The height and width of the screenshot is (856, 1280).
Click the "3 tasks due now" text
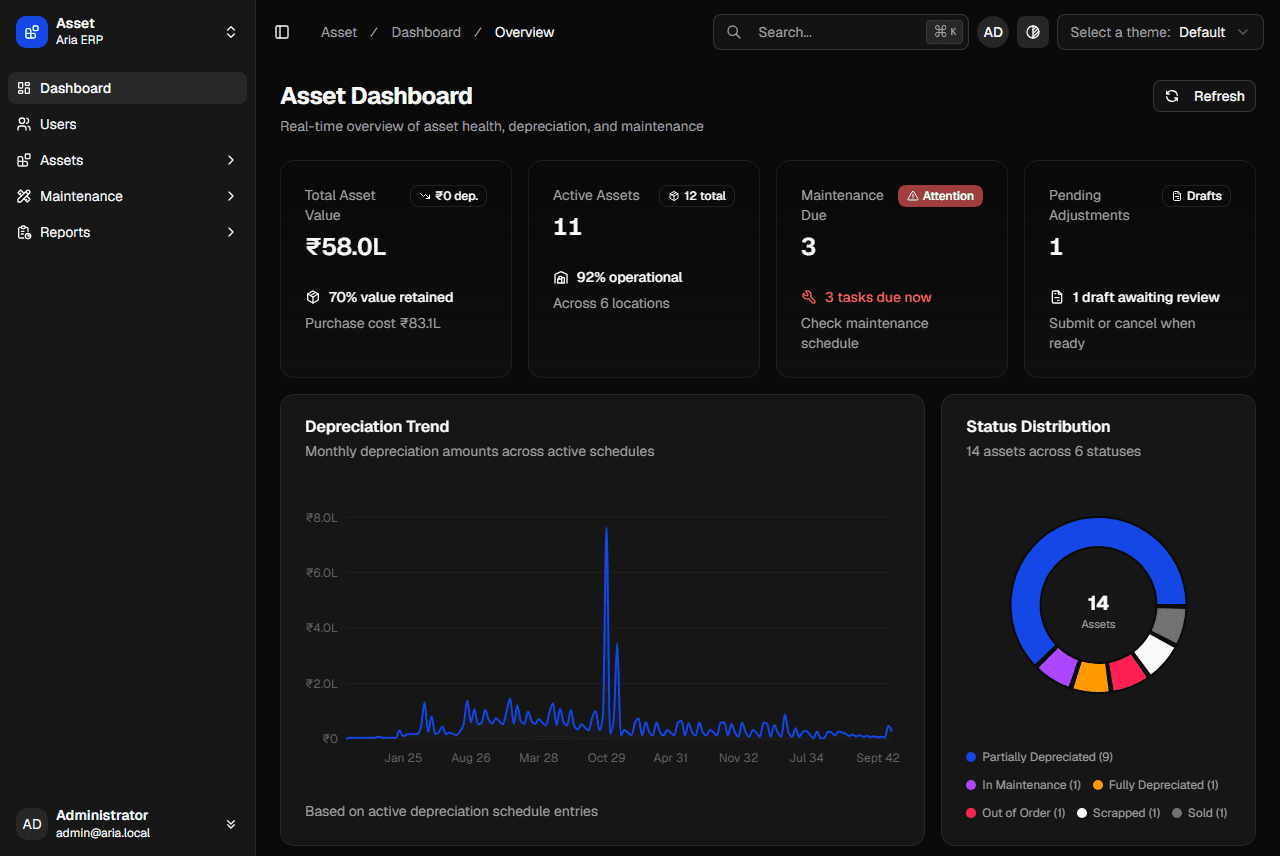(878, 297)
